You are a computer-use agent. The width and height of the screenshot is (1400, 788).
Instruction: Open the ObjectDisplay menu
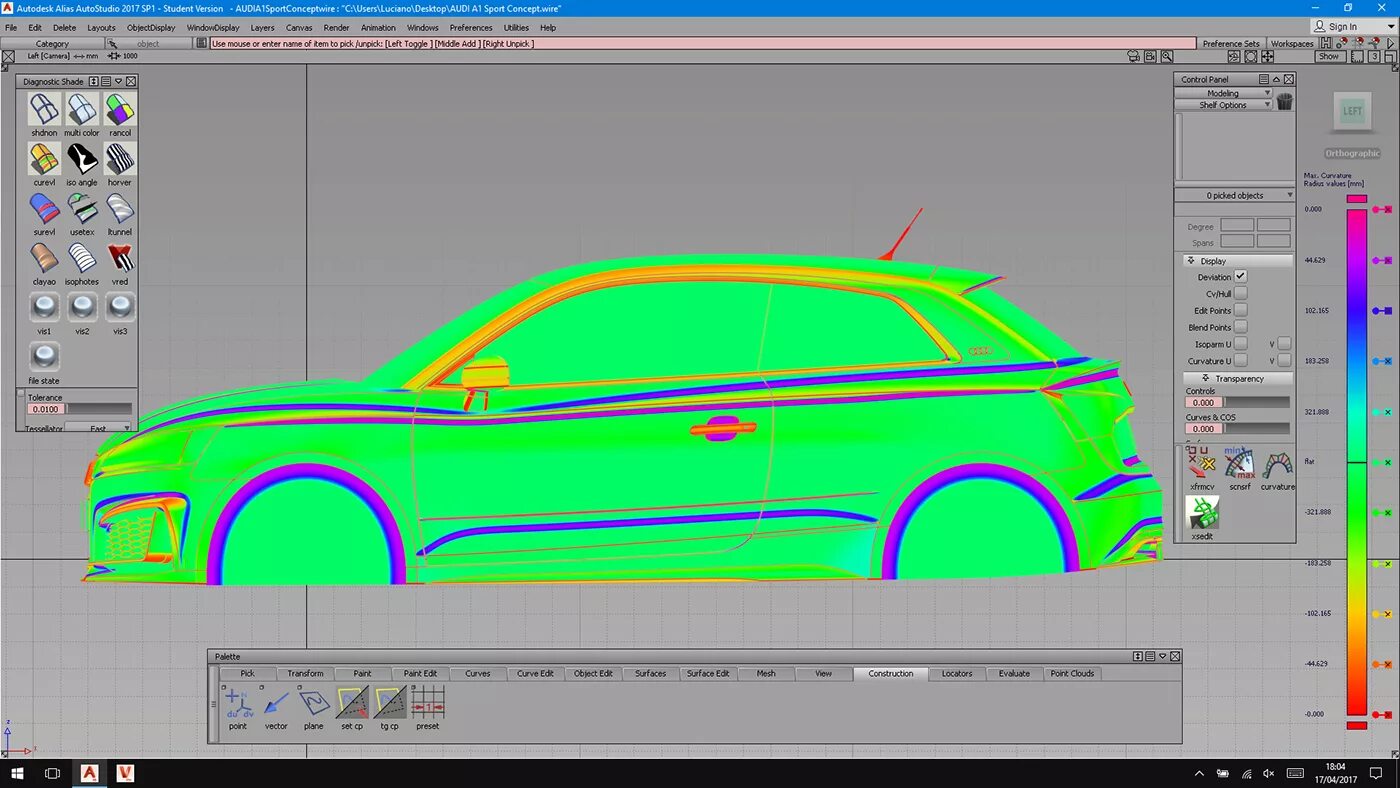click(x=151, y=28)
